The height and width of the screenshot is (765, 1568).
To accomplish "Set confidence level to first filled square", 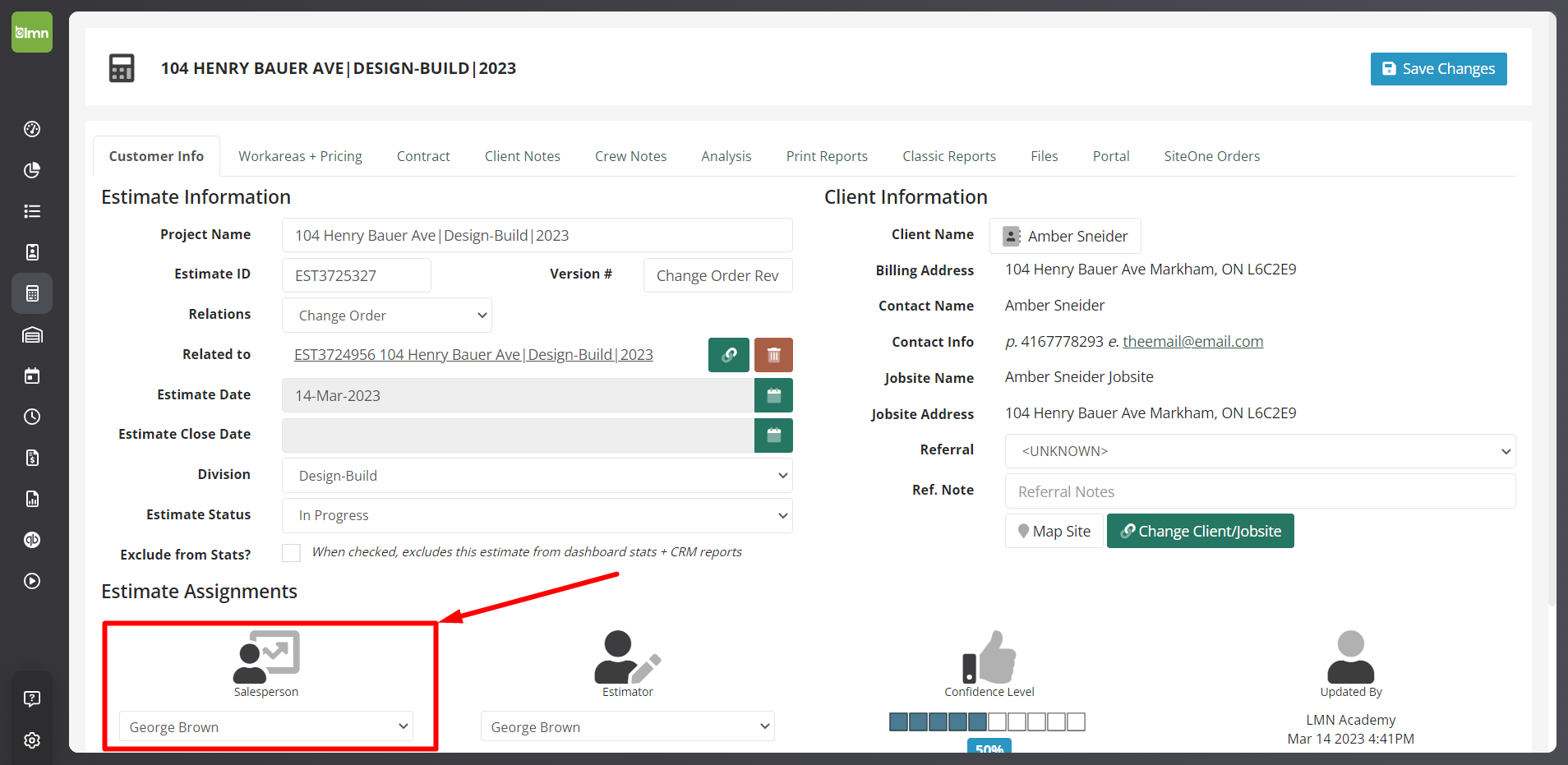I will (899, 722).
